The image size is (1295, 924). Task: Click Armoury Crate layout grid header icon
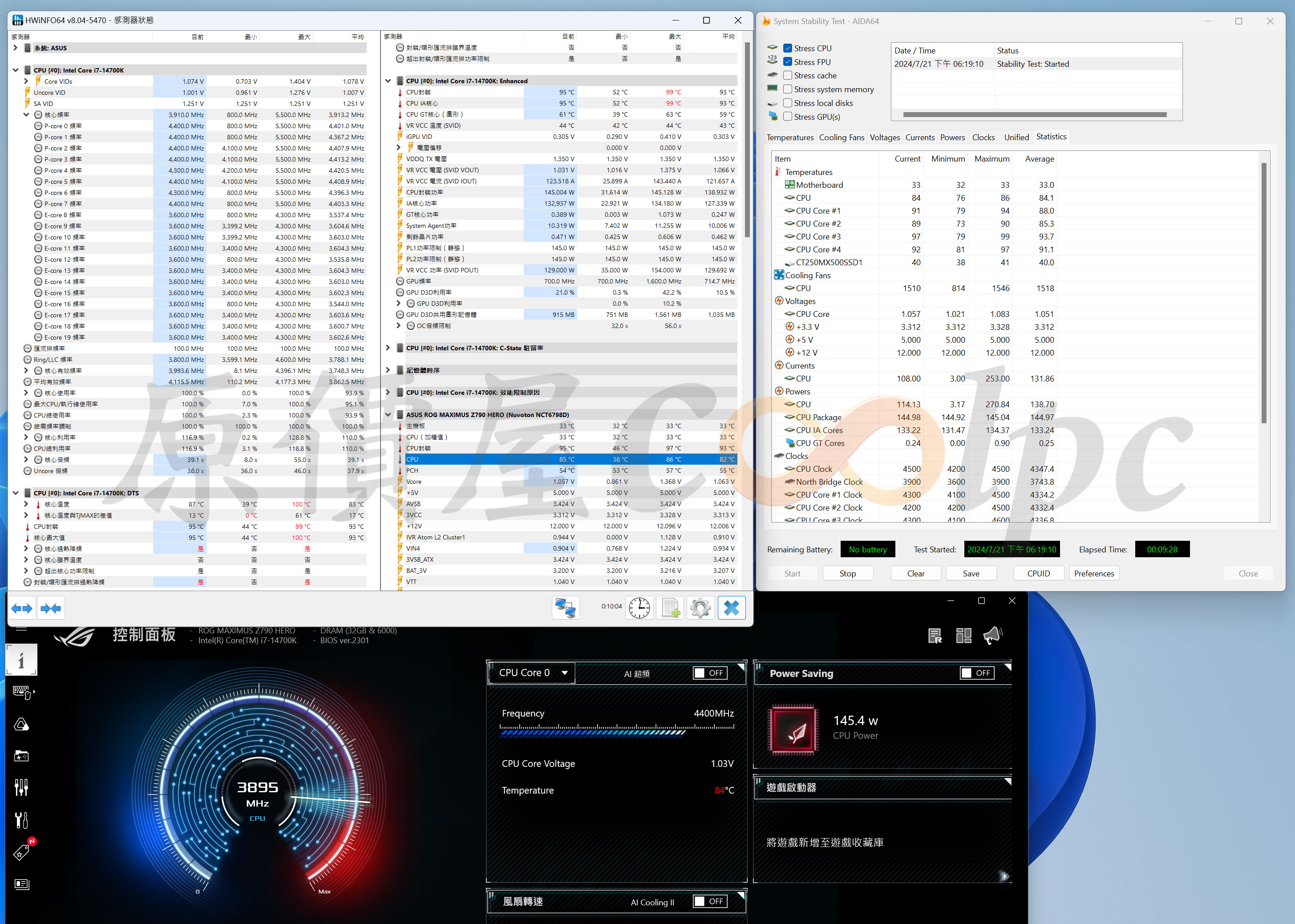[963, 636]
